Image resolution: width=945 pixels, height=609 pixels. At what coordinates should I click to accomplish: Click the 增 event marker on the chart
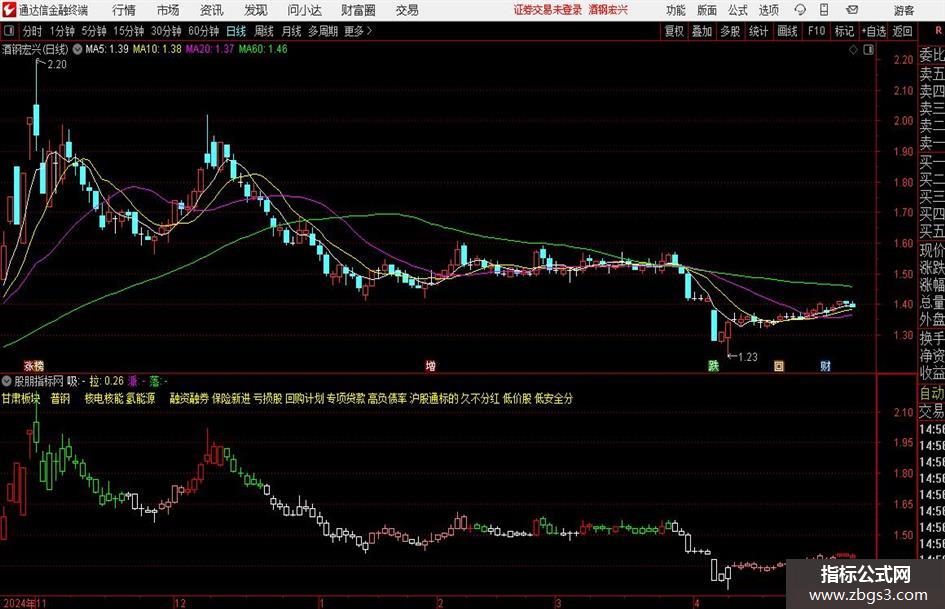click(x=430, y=365)
